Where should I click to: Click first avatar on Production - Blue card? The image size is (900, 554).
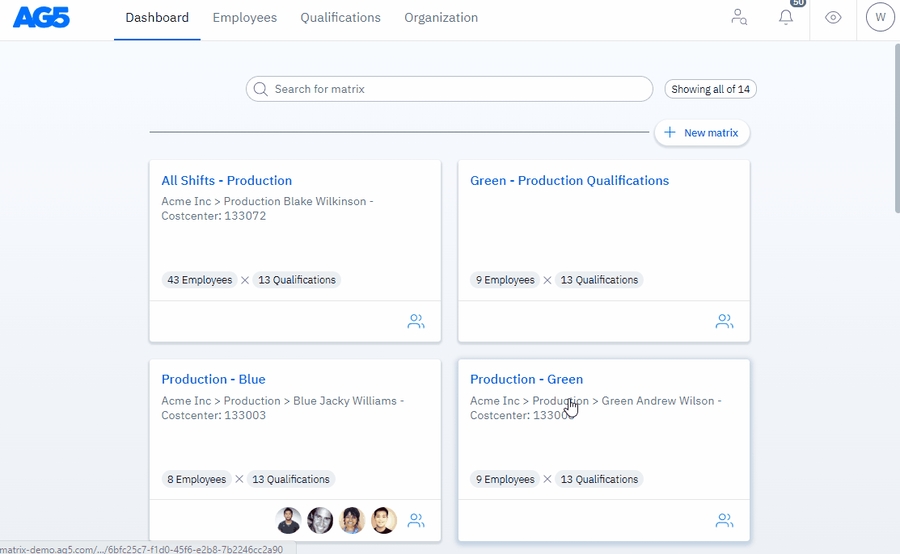tap(288, 521)
